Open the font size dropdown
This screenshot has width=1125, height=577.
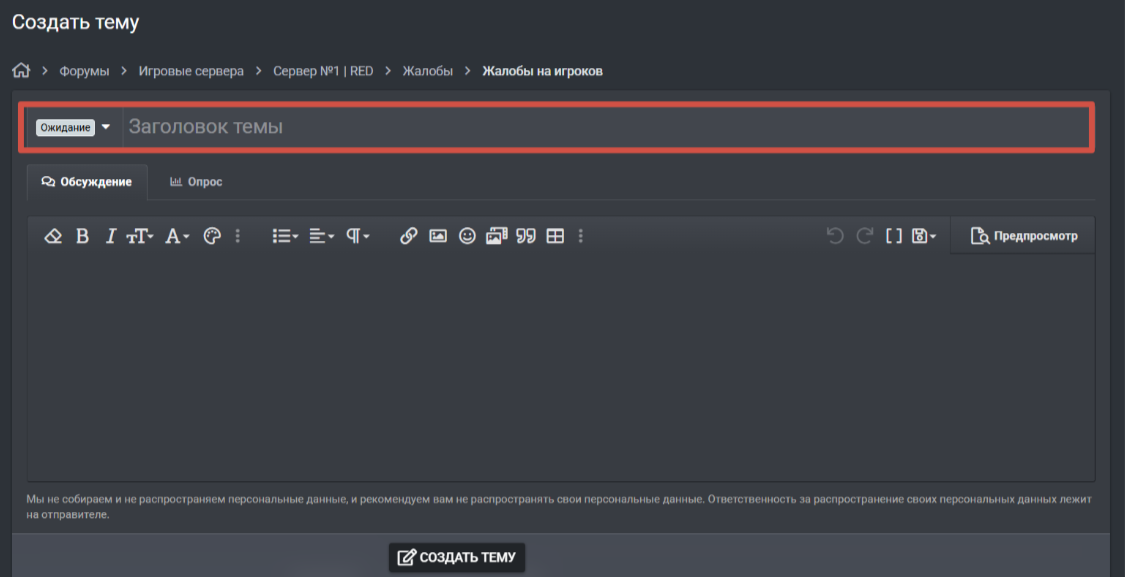[140, 236]
